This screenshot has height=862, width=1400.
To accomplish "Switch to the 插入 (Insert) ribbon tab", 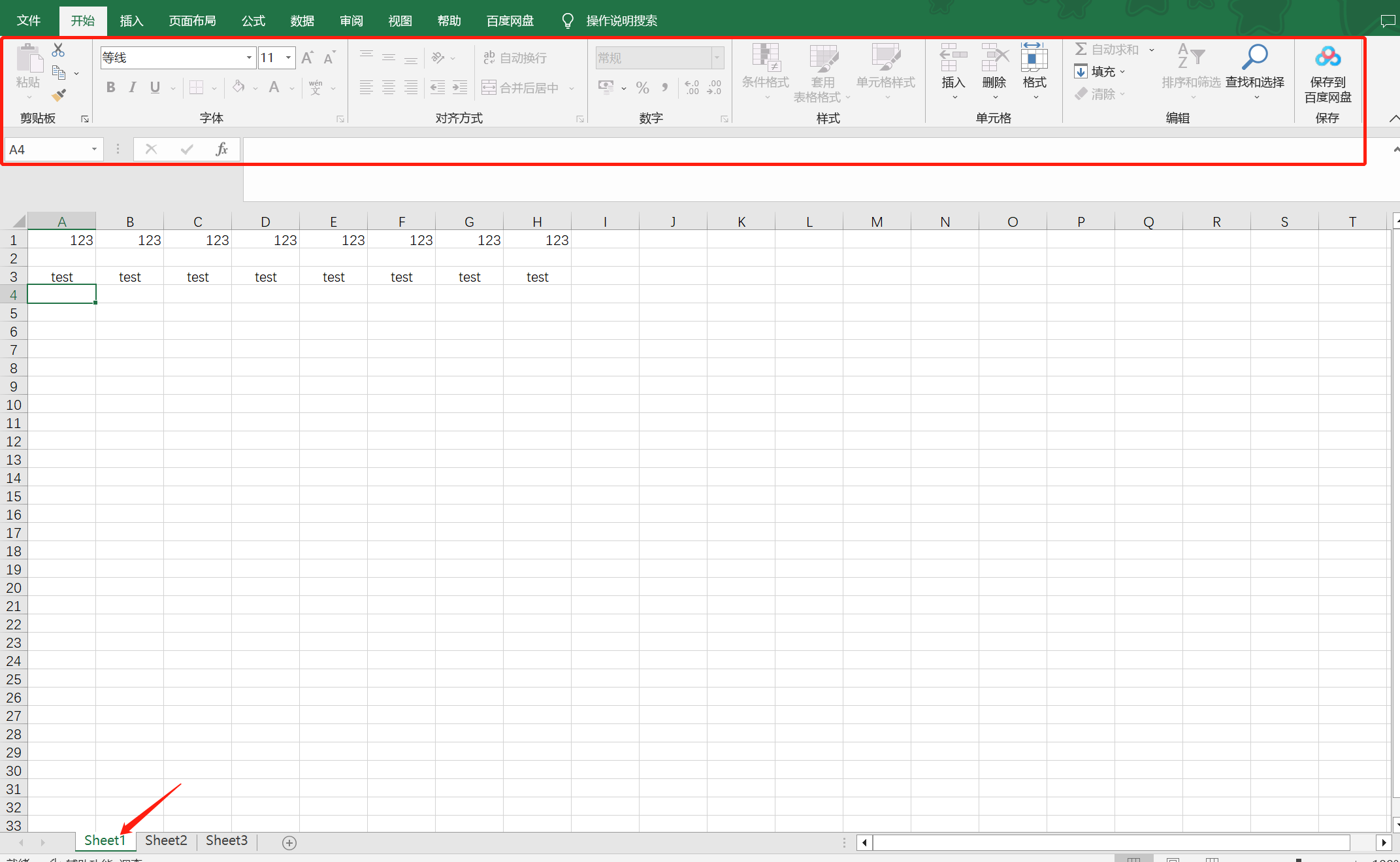I will click(131, 21).
